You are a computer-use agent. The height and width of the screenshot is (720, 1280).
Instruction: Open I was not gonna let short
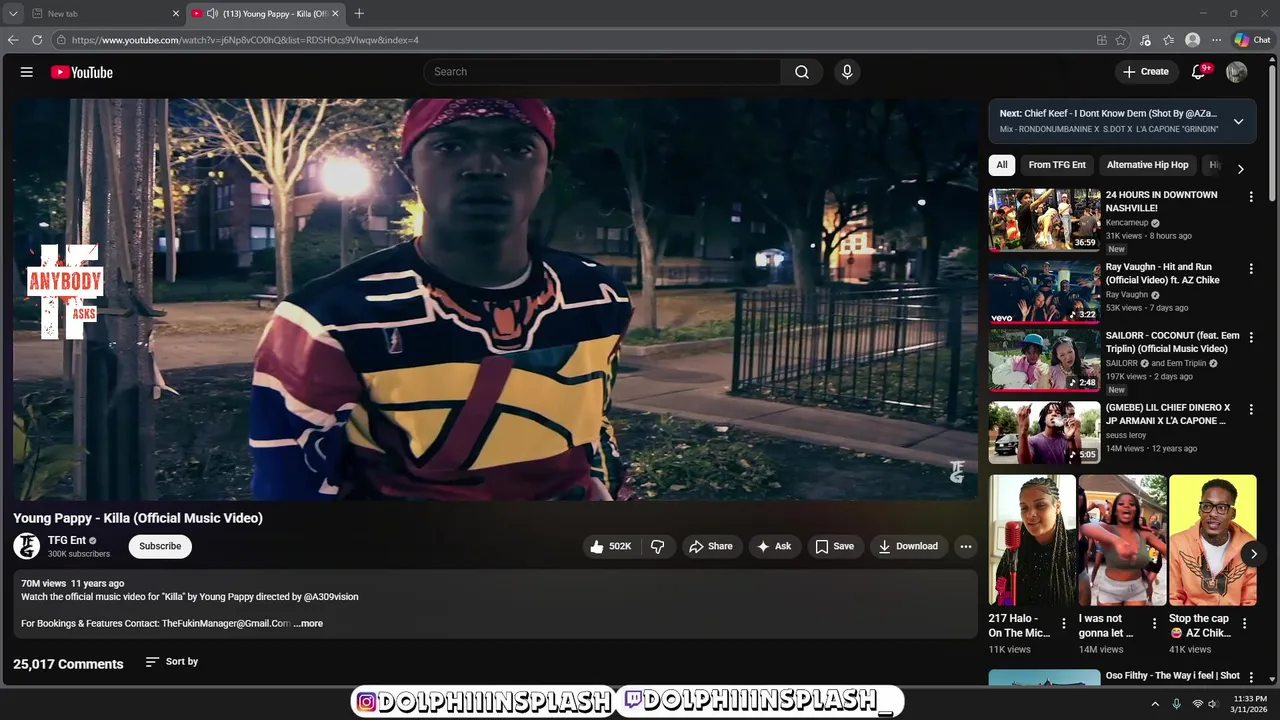1122,540
